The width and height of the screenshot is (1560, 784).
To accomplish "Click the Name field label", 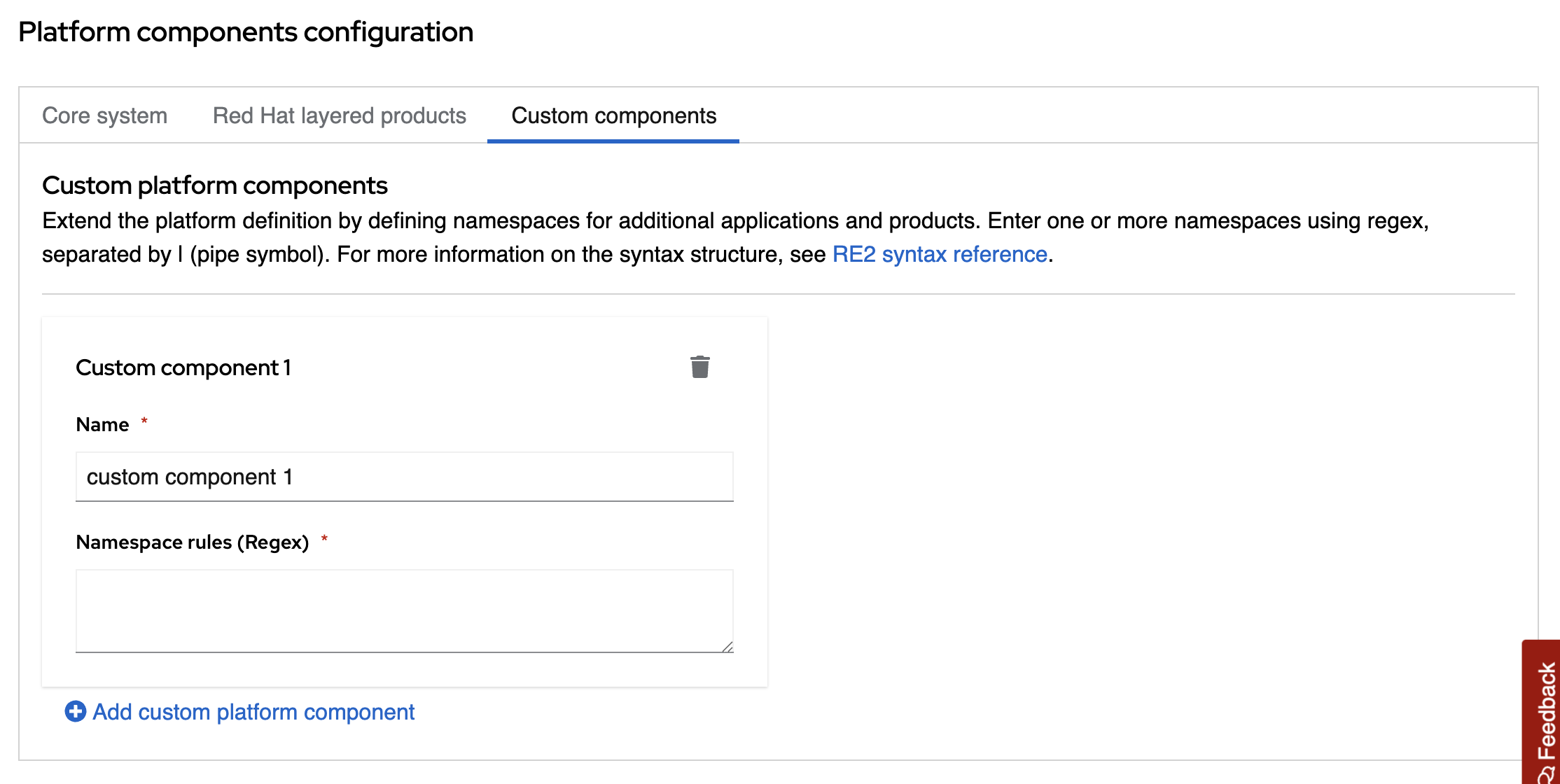I will pyautogui.click(x=102, y=424).
